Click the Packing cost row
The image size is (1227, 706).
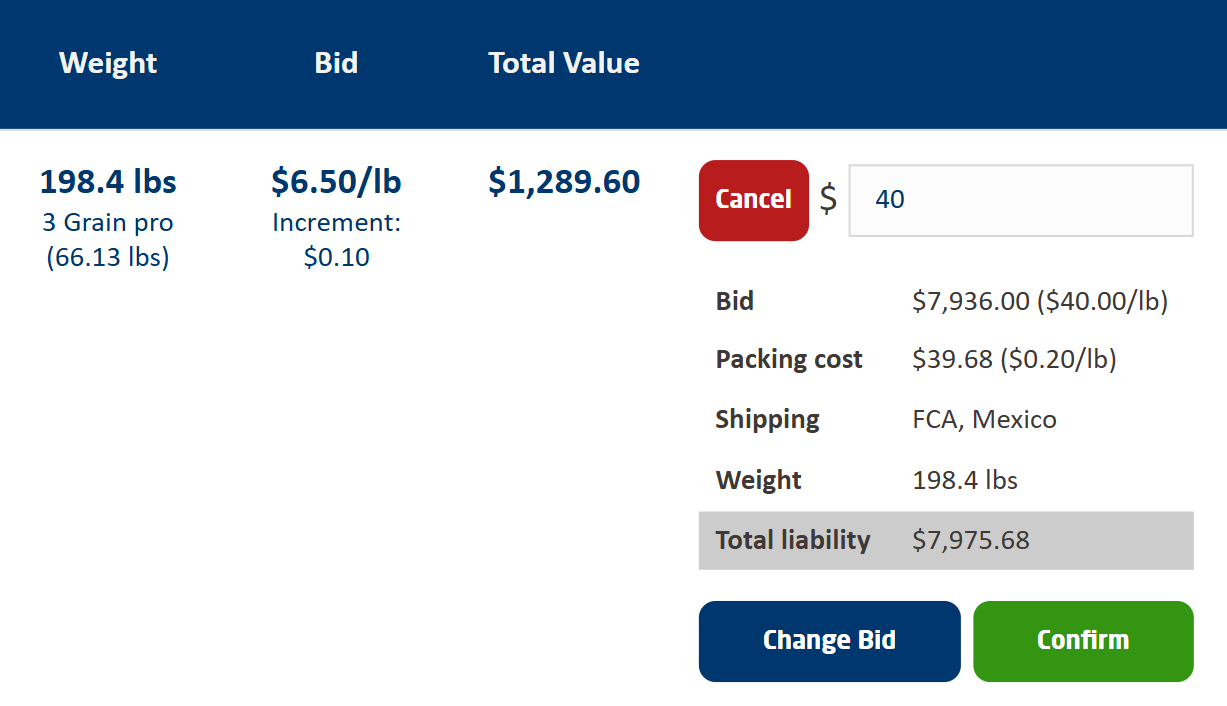[x=946, y=359]
